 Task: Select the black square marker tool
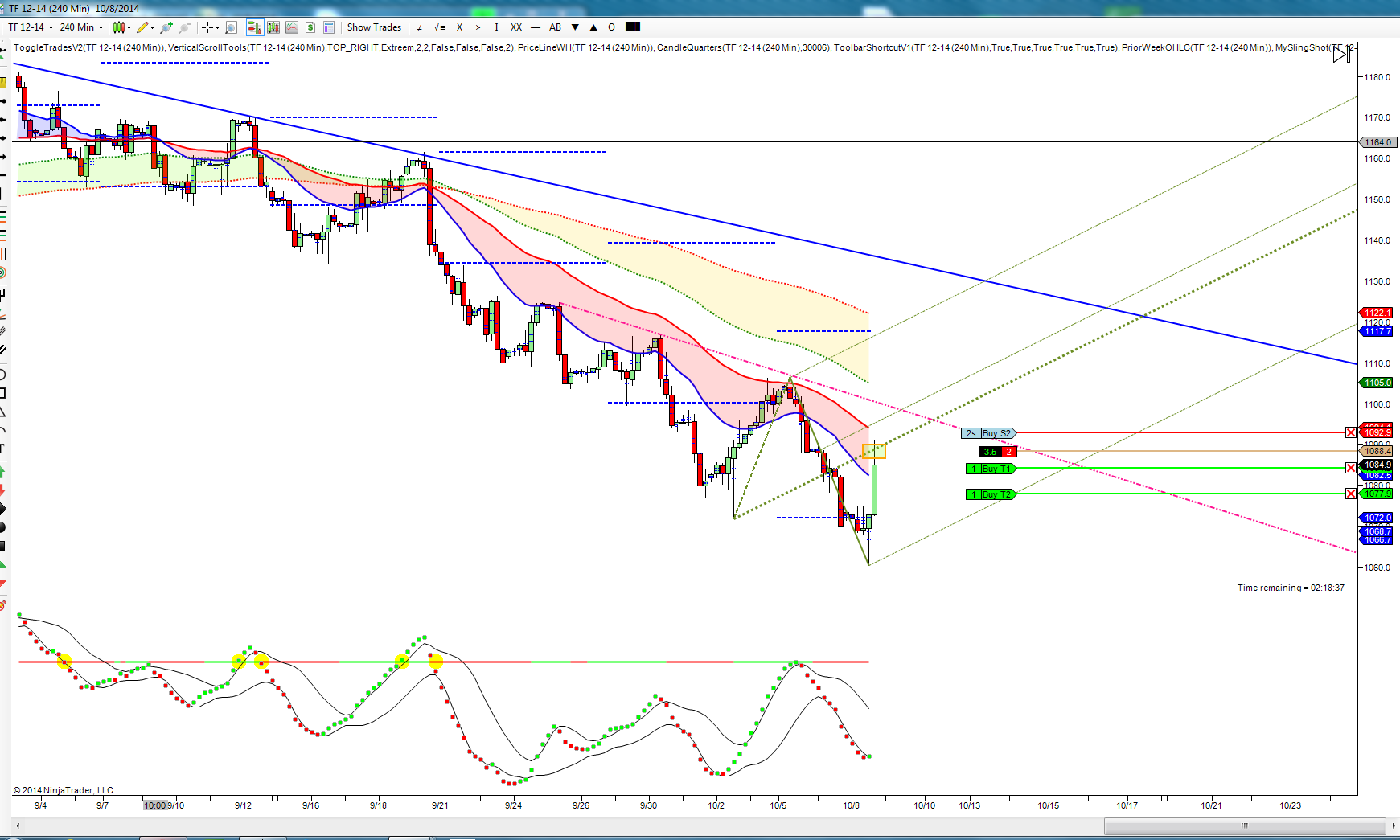(2, 546)
